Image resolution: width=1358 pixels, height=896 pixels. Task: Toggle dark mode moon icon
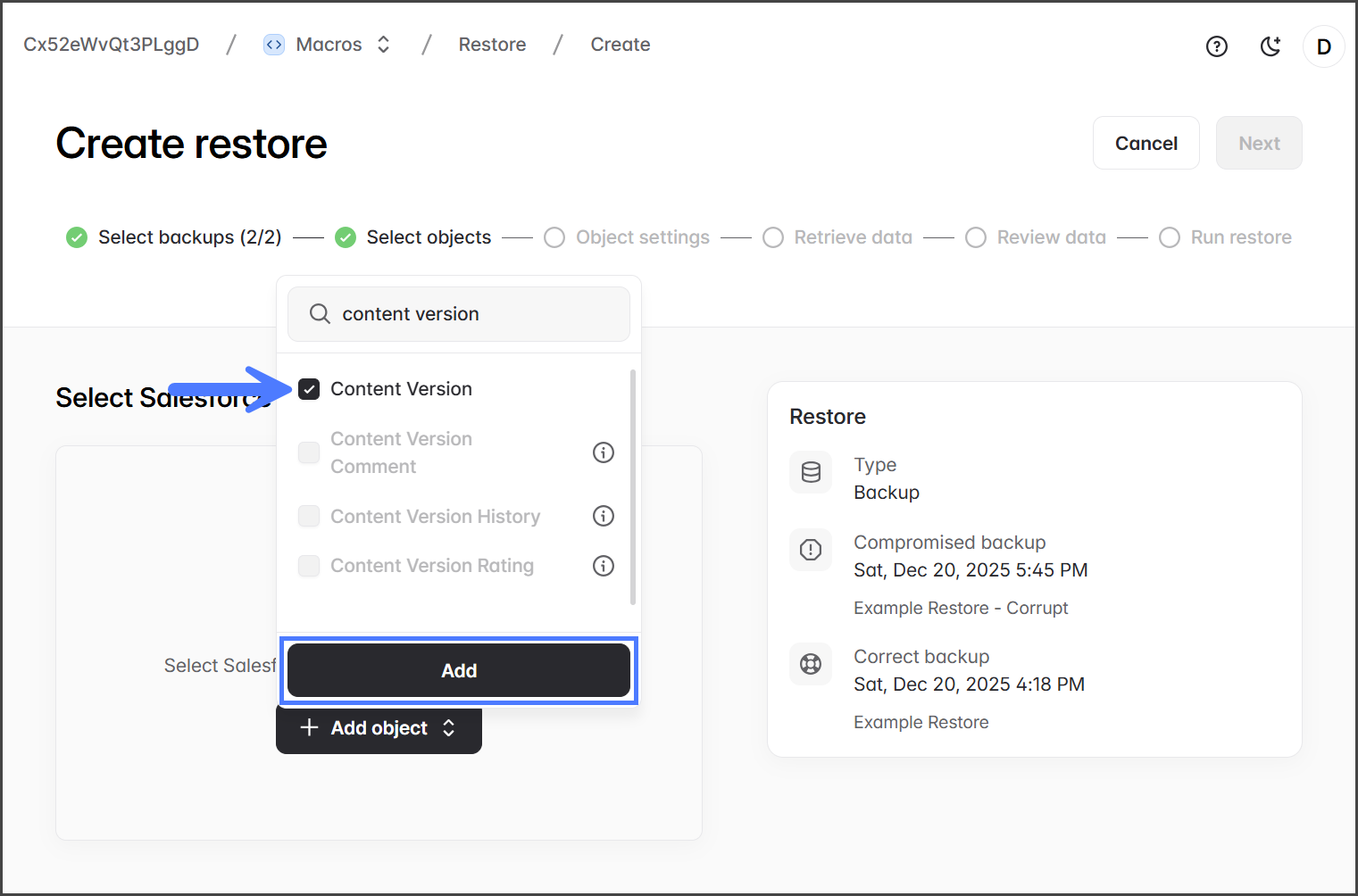(1270, 46)
